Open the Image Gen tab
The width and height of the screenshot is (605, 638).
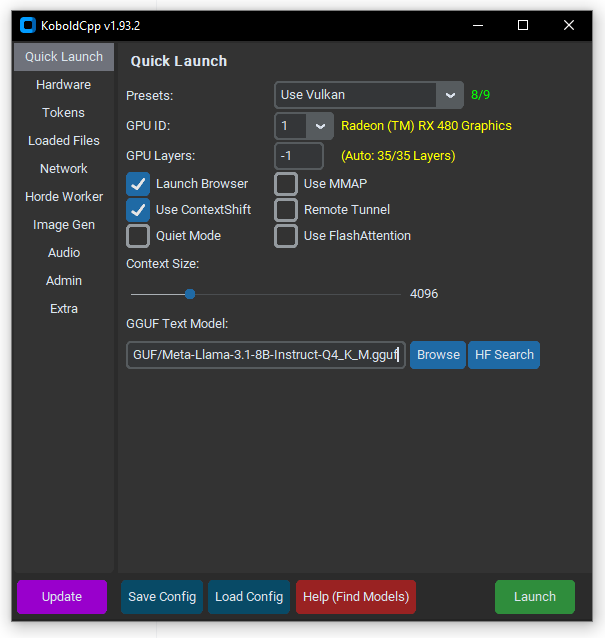(x=64, y=225)
